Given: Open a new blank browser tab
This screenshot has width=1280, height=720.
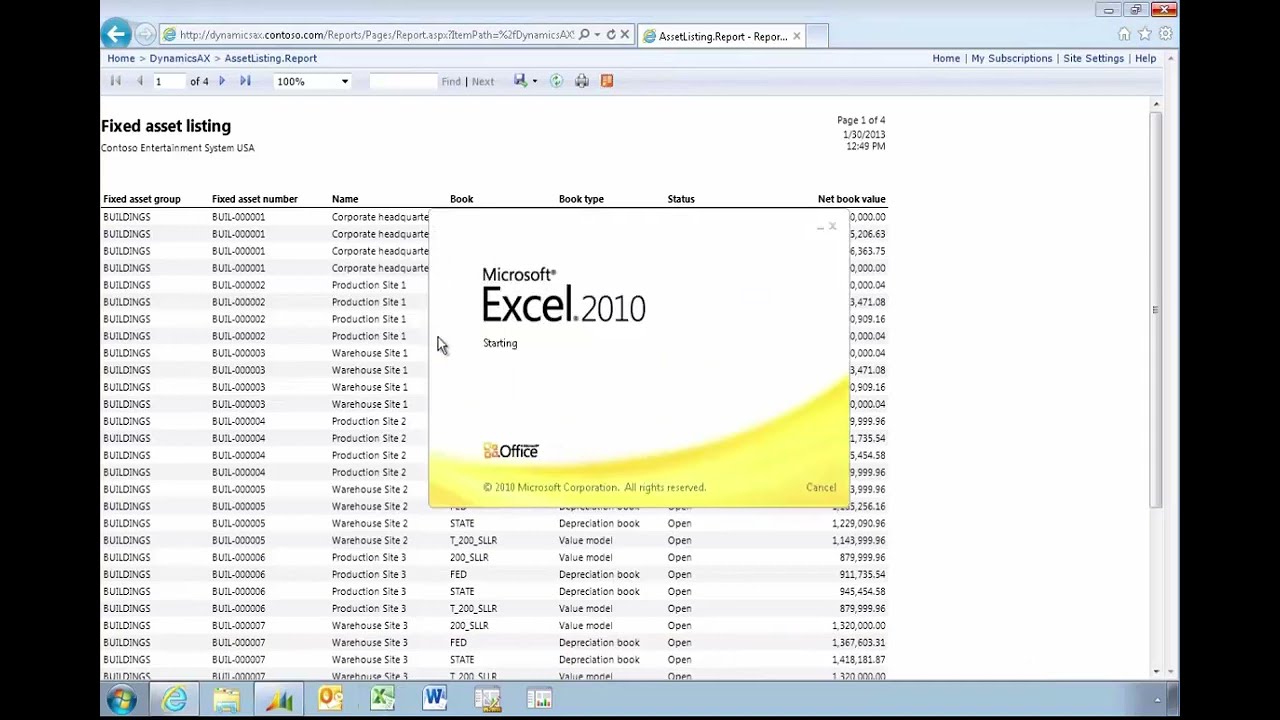Looking at the screenshot, I should point(817,36).
